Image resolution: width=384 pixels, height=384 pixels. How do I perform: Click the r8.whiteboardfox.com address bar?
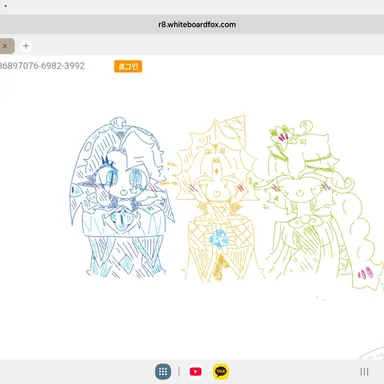[197, 24]
